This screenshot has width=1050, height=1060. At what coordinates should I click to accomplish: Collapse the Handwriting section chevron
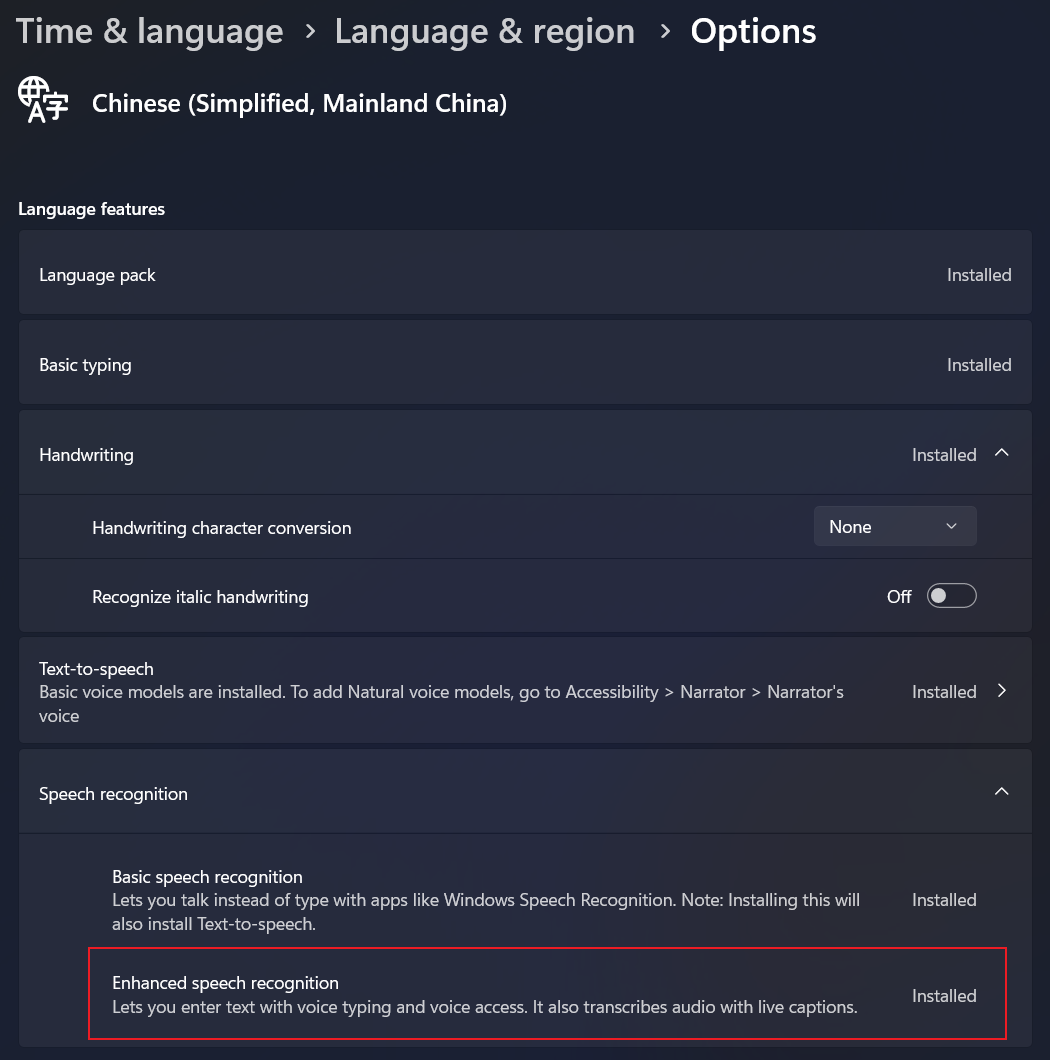click(x=1001, y=452)
